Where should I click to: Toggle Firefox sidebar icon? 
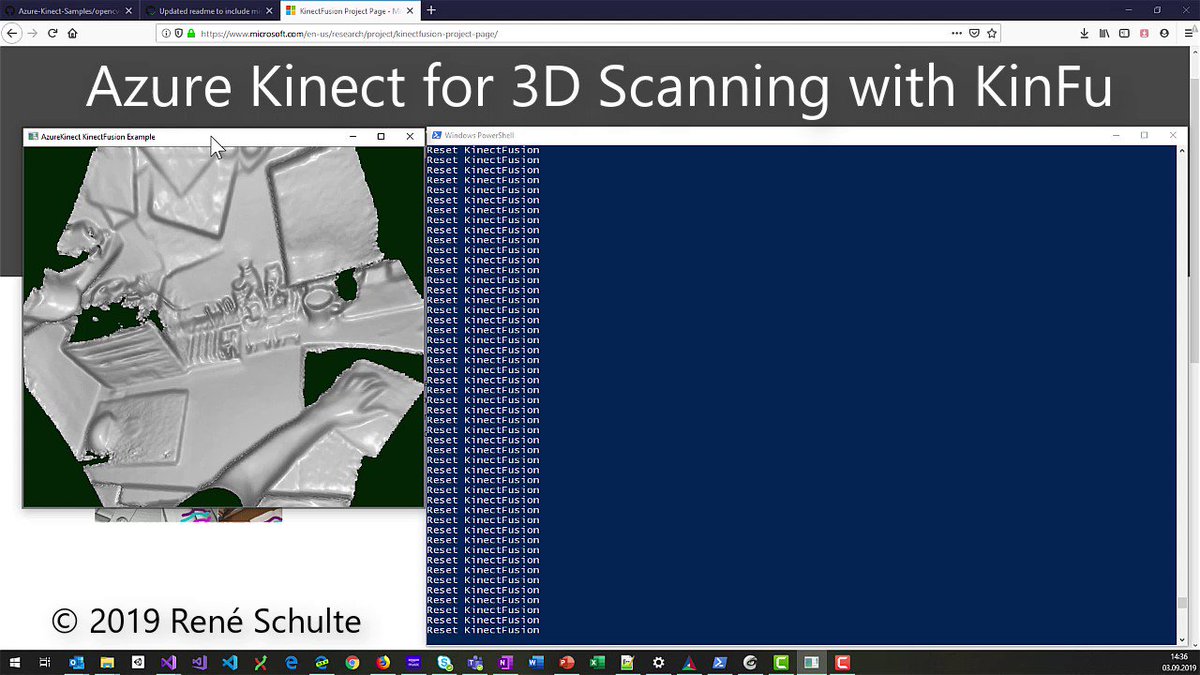(x=1124, y=33)
